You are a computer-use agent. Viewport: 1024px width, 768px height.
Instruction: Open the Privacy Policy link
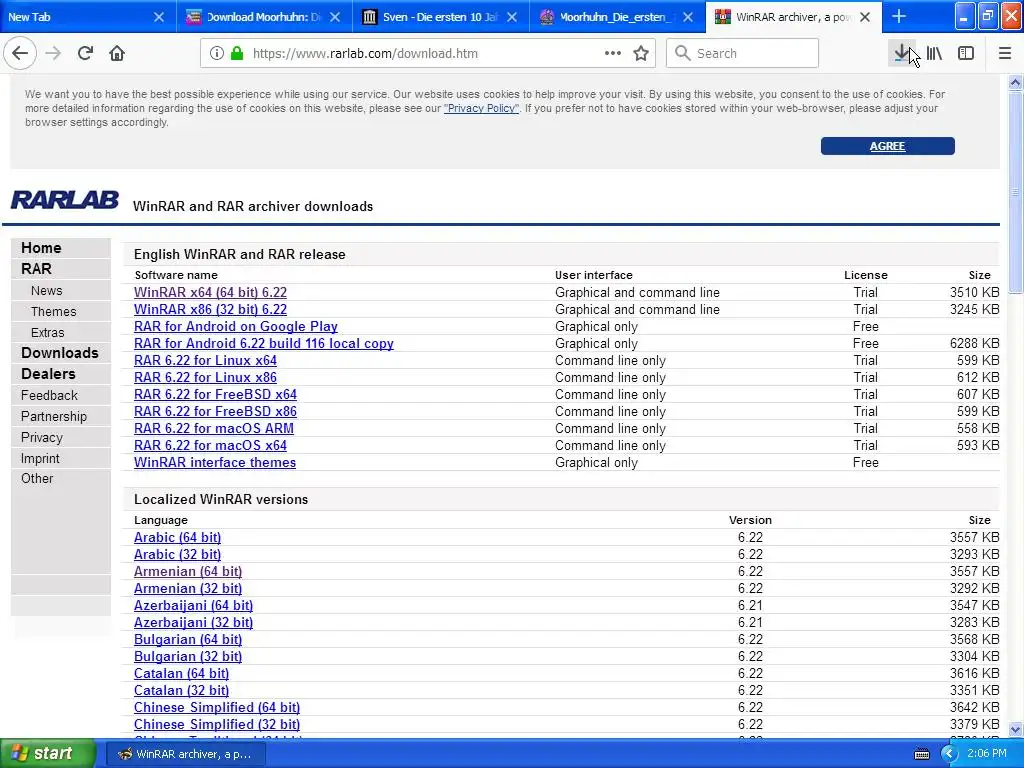(481, 108)
